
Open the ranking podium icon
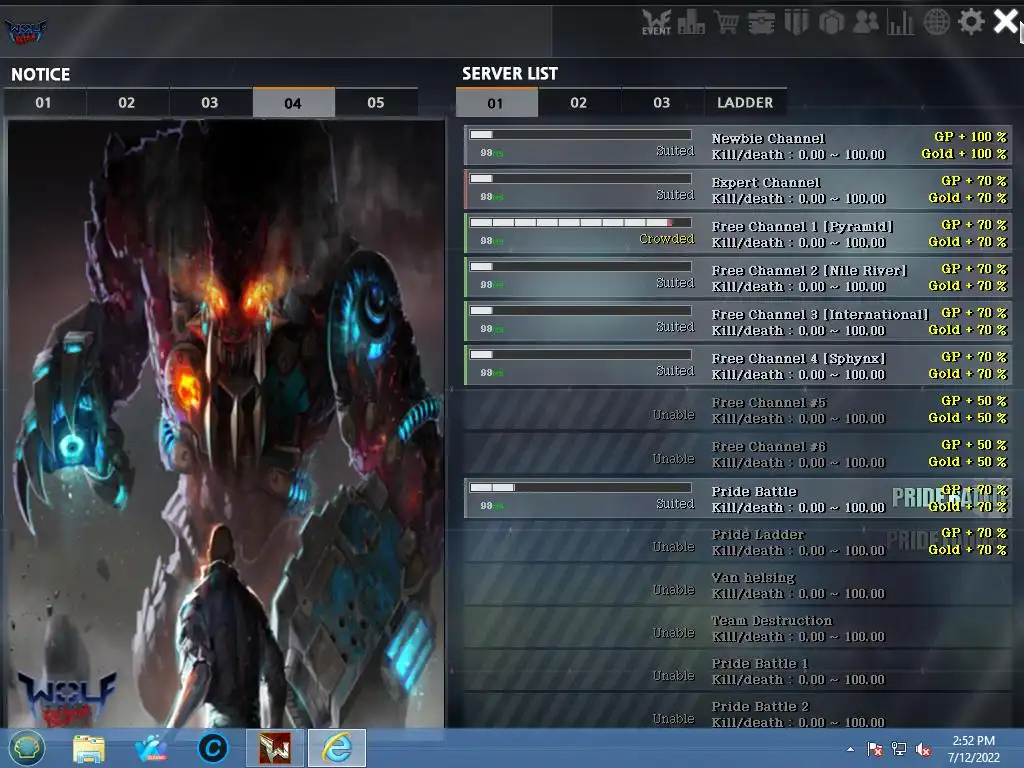coord(691,23)
